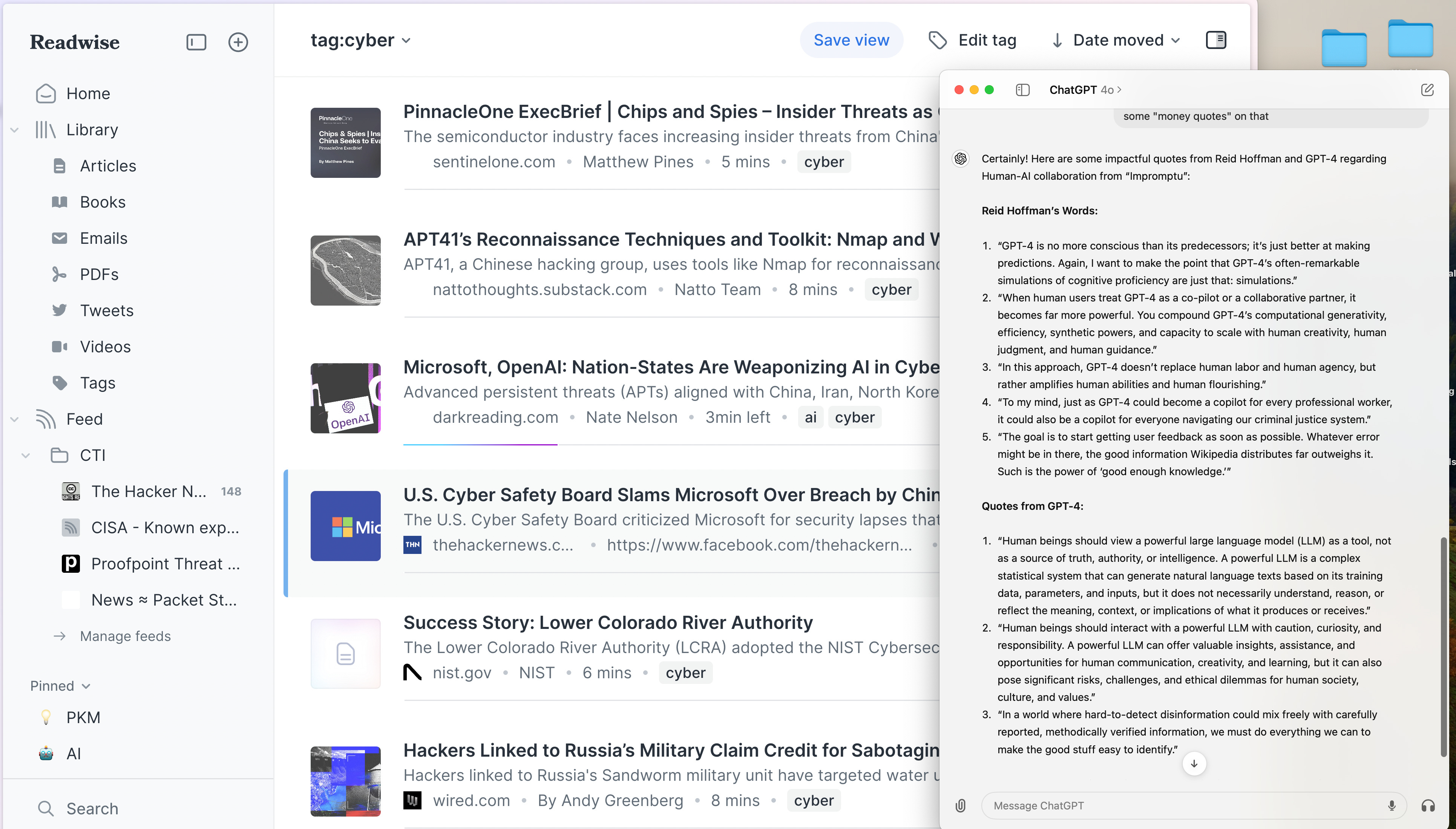
Task: Open the U.S. Cyber Safety Board article
Action: (x=671, y=495)
